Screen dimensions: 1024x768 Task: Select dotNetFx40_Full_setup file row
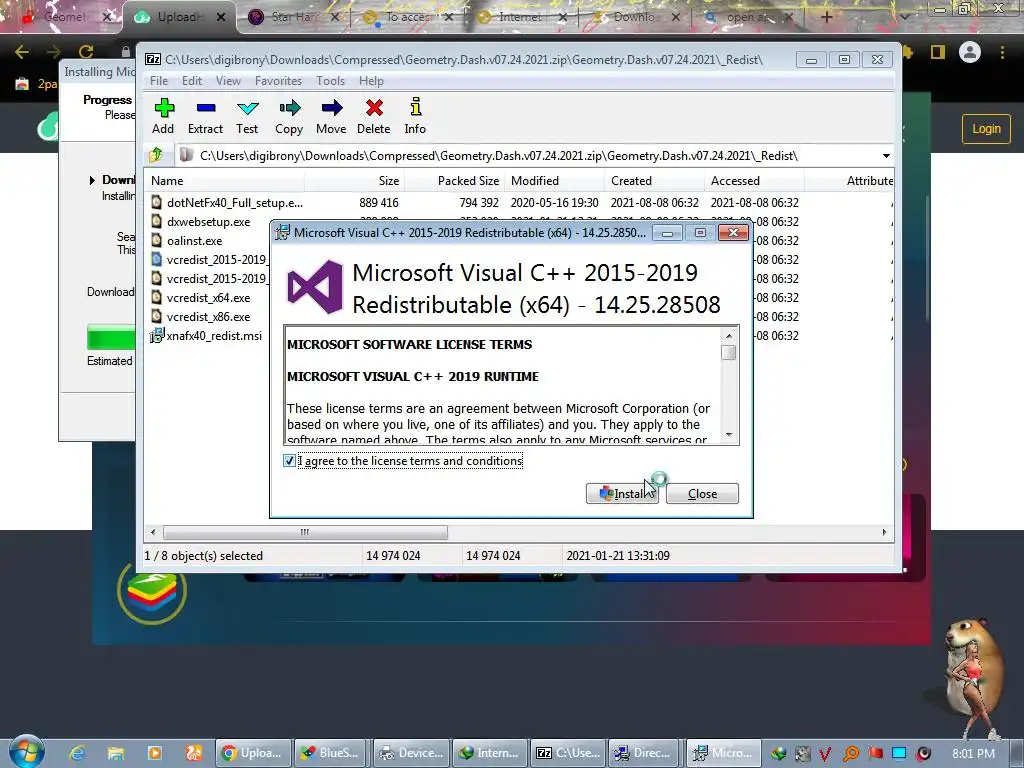pos(520,203)
